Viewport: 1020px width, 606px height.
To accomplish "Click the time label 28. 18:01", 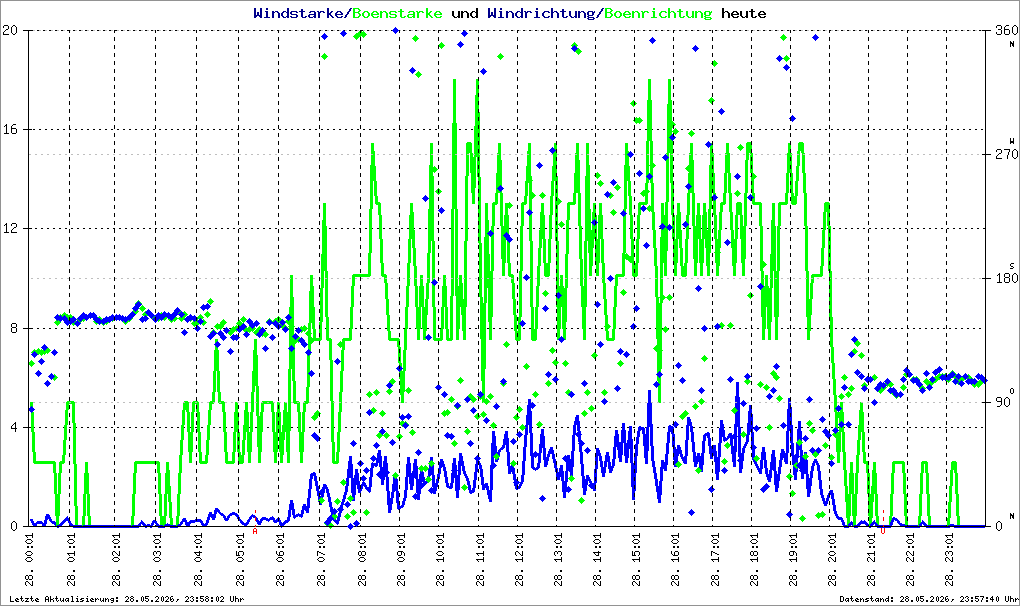I will [x=755, y=560].
